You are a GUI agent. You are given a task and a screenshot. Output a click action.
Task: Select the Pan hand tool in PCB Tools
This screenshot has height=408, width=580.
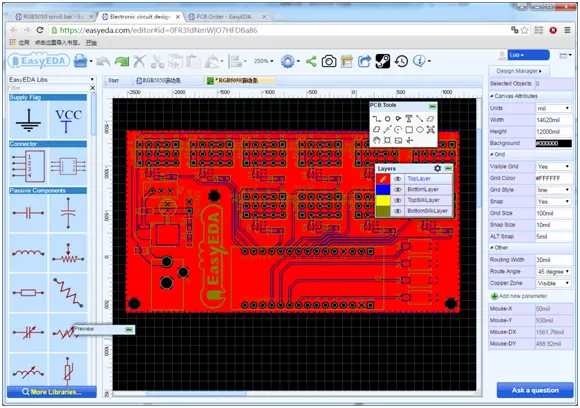pyautogui.click(x=377, y=140)
